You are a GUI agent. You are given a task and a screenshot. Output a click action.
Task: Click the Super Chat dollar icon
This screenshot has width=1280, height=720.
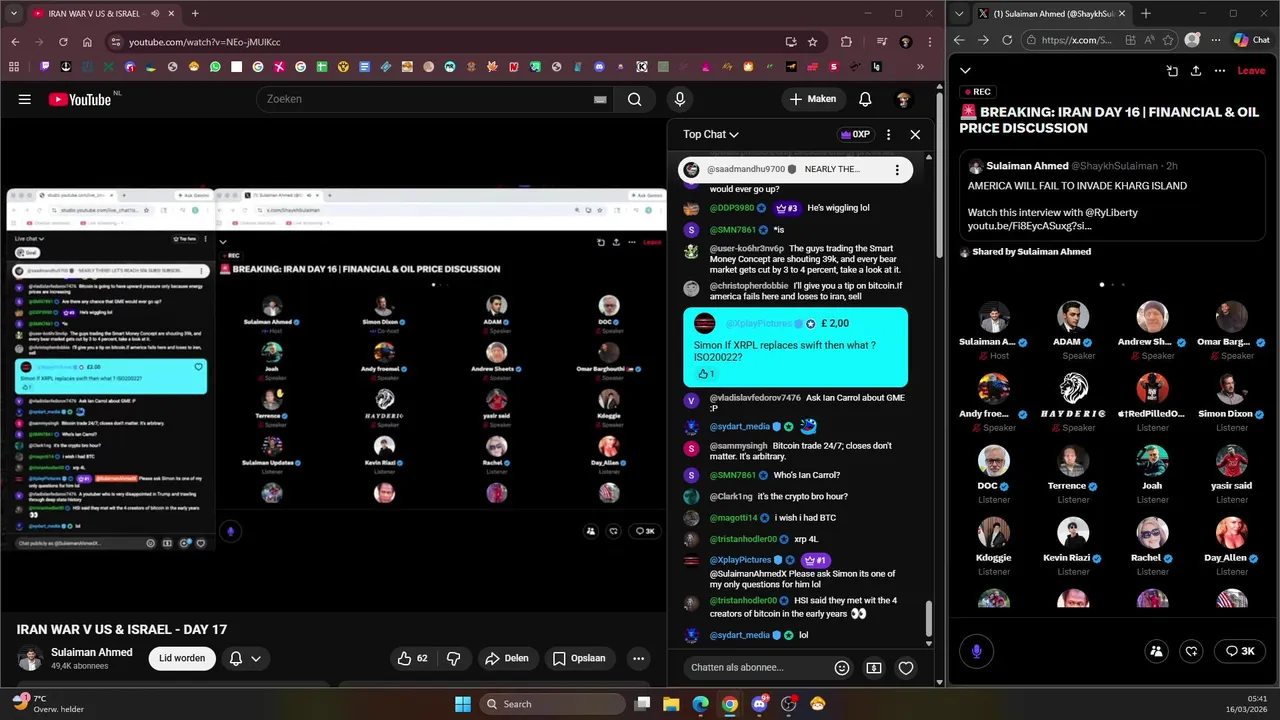[874, 668]
